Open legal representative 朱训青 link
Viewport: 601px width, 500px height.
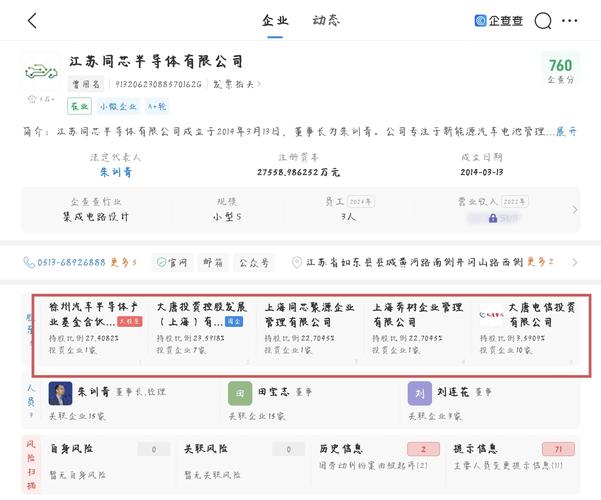coord(116,172)
